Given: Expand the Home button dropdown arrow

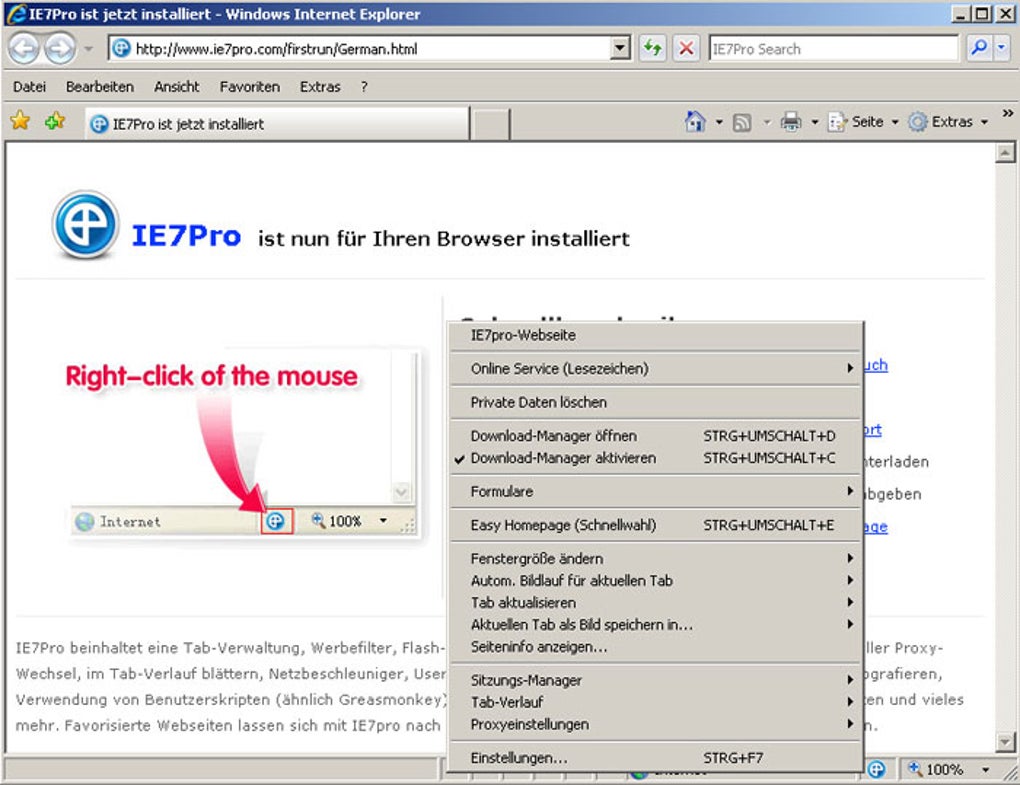Looking at the screenshot, I should click(719, 122).
